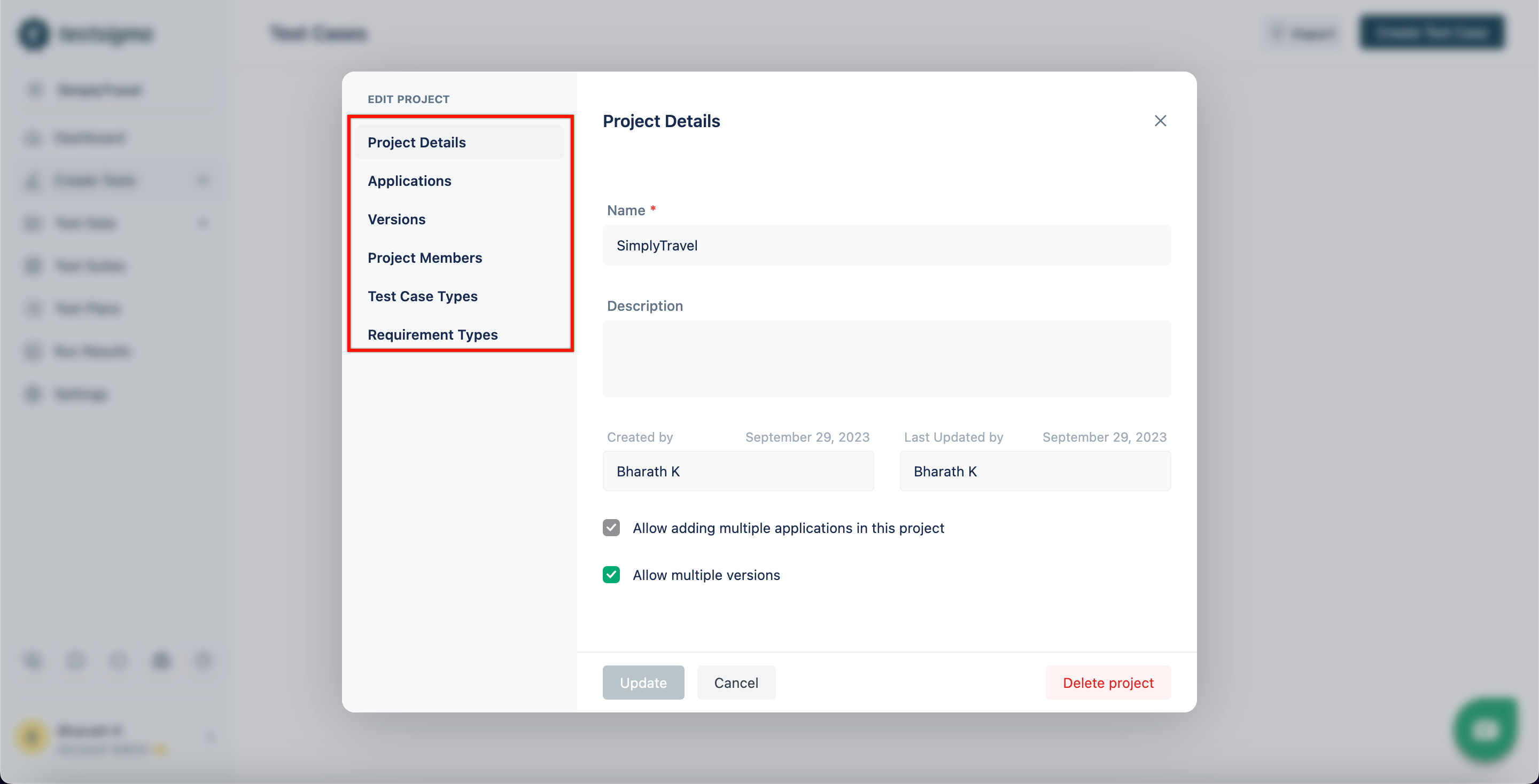Click the Requirement Types sidebar item
The image size is (1539, 784).
(432, 334)
